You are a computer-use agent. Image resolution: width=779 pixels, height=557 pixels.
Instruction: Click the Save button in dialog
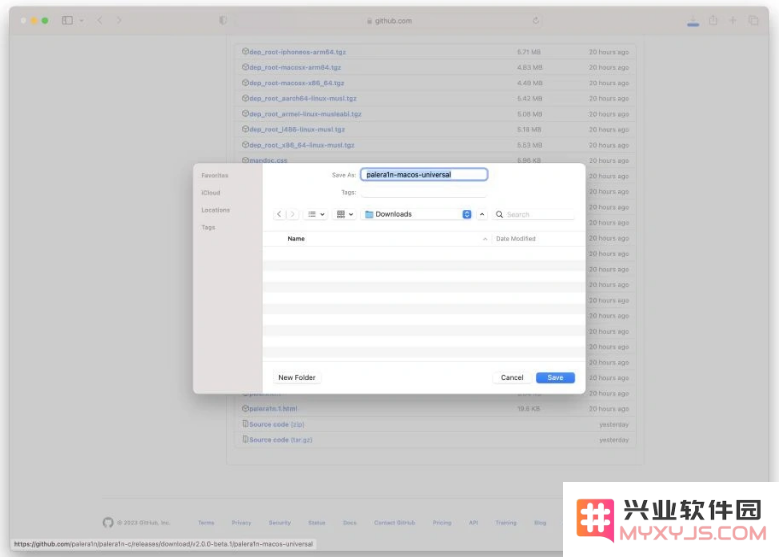555,378
